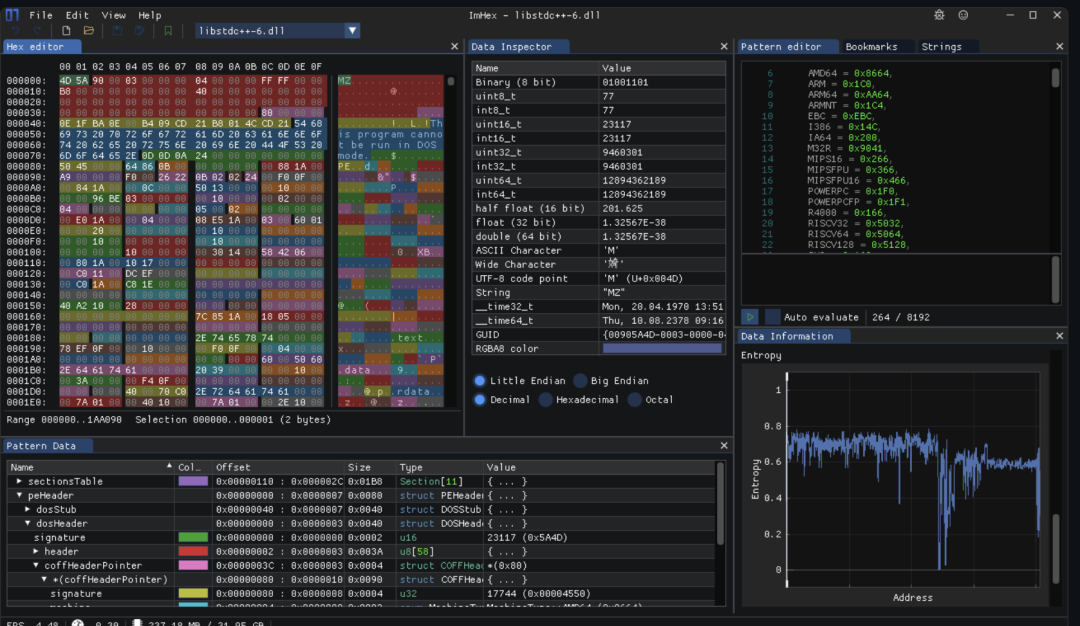
Task: Click hex byte 4D at offset 000000
Action: point(65,81)
